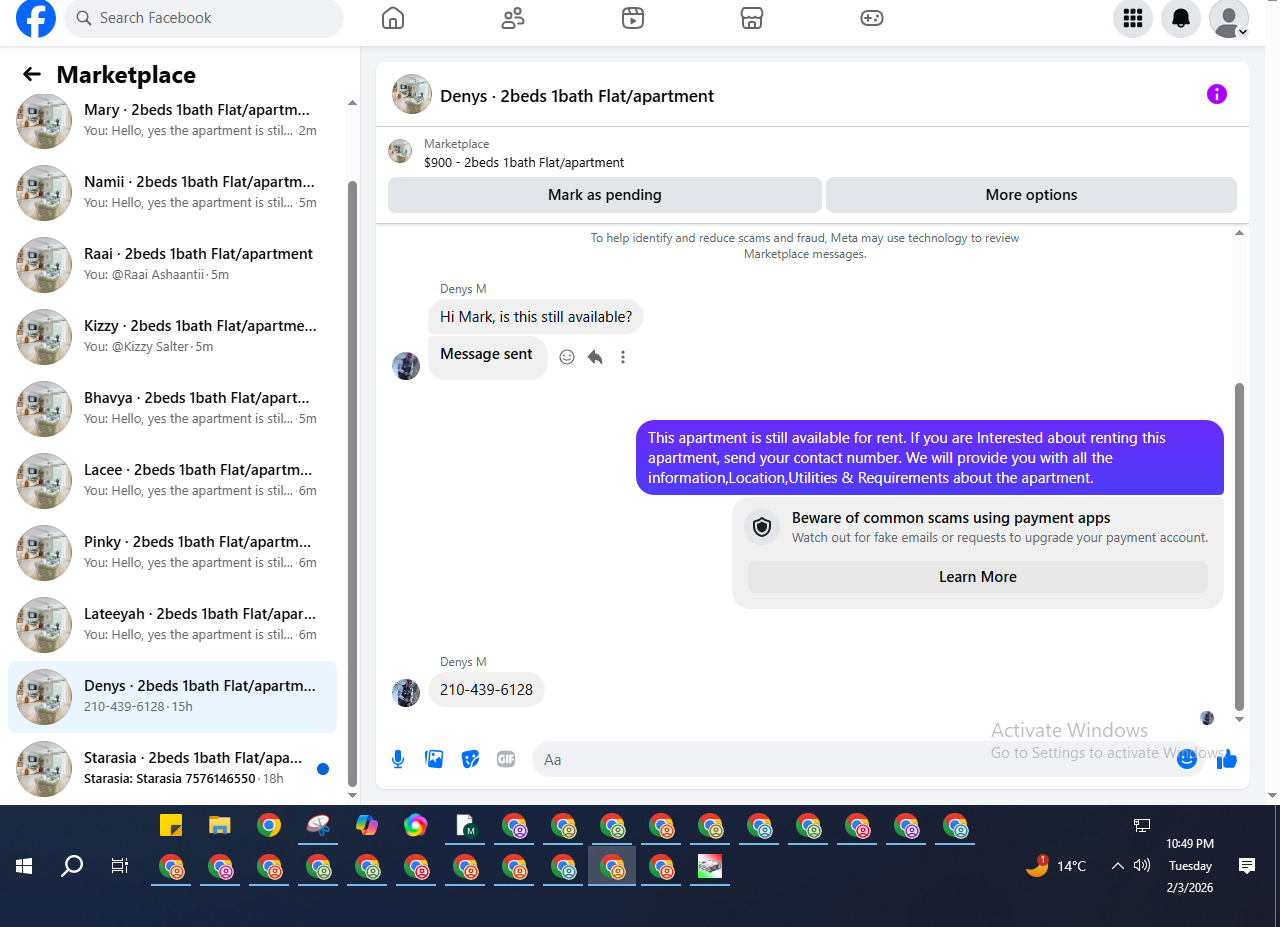Screen dimensions: 1280x927
Task: Send a voice clip with microphone icon
Action: [398, 759]
